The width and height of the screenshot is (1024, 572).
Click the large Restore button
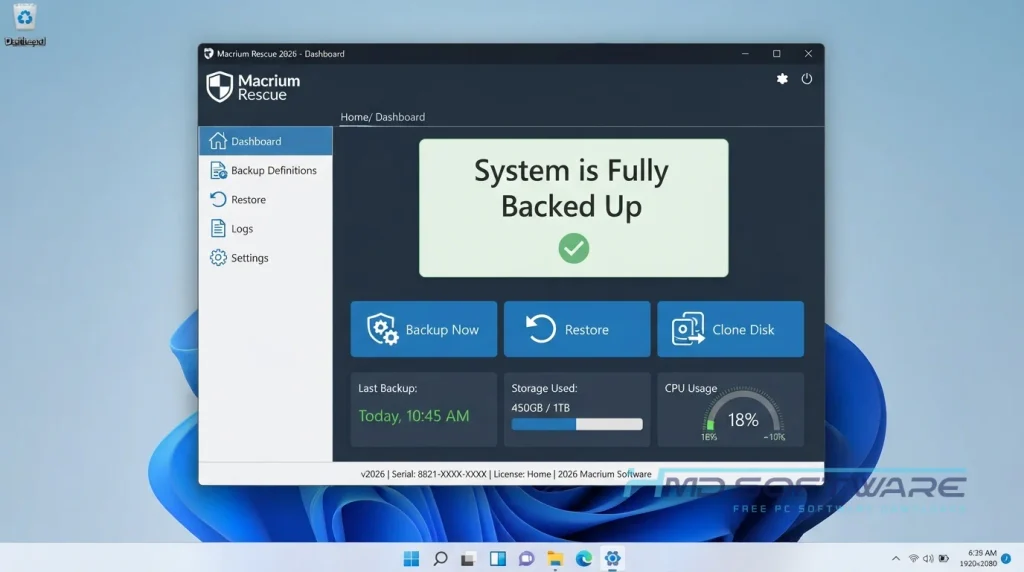(577, 329)
